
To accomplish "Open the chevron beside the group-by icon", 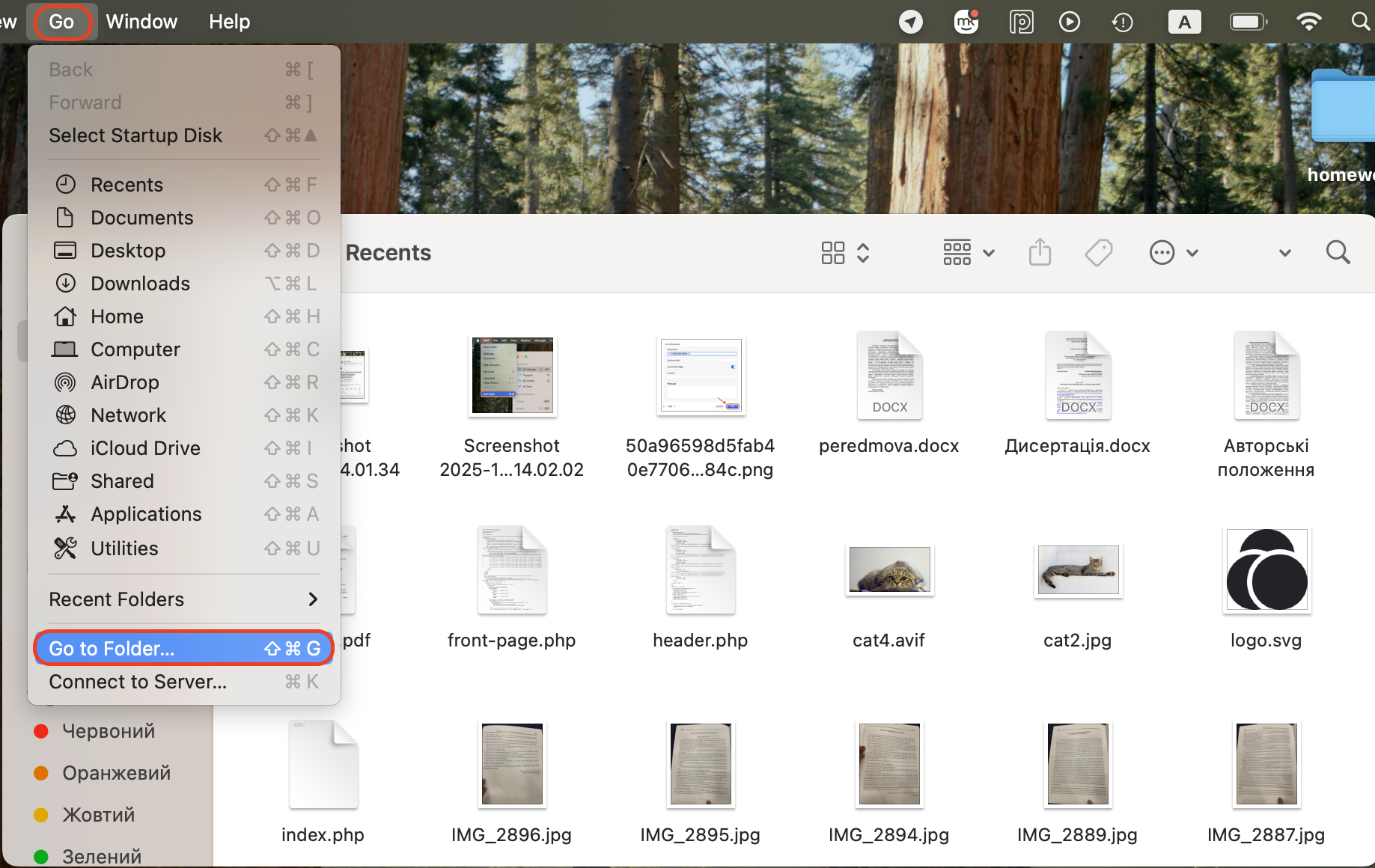I will pos(990,252).
